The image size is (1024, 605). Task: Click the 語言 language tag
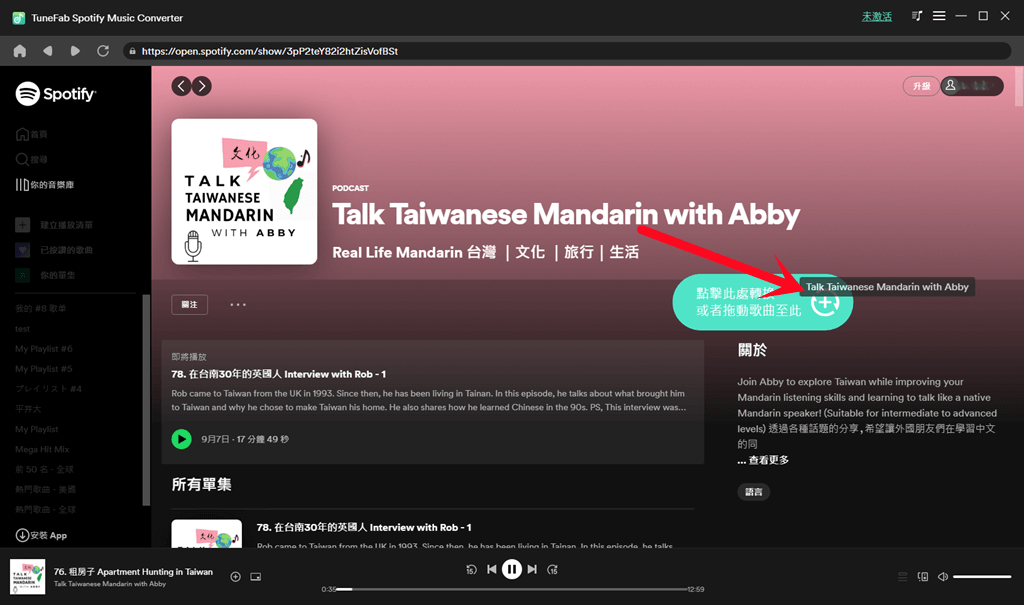point(754,492)
